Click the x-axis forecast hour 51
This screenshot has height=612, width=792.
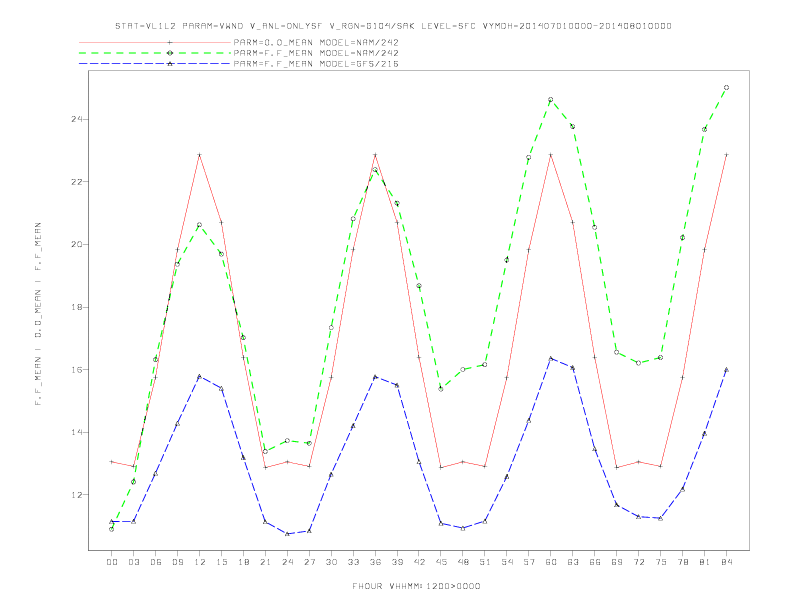tap(485, 562)
